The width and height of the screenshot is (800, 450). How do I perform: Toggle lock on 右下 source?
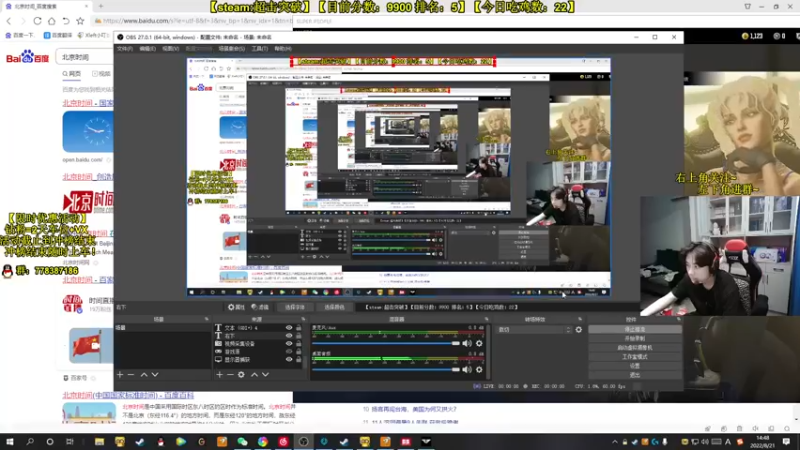click(298, 336)
